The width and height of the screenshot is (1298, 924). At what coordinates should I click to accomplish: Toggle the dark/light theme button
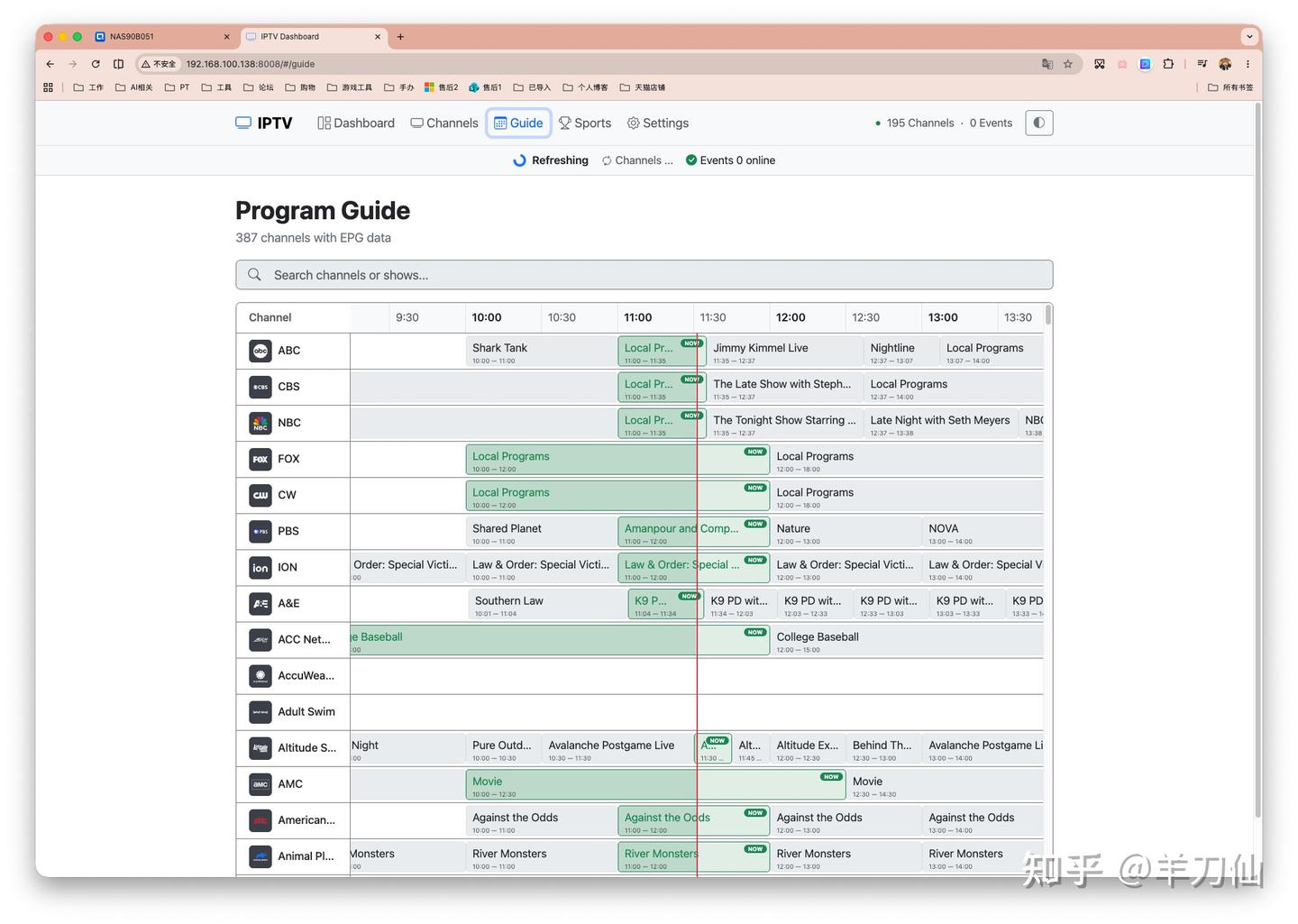click(1038, 123)
